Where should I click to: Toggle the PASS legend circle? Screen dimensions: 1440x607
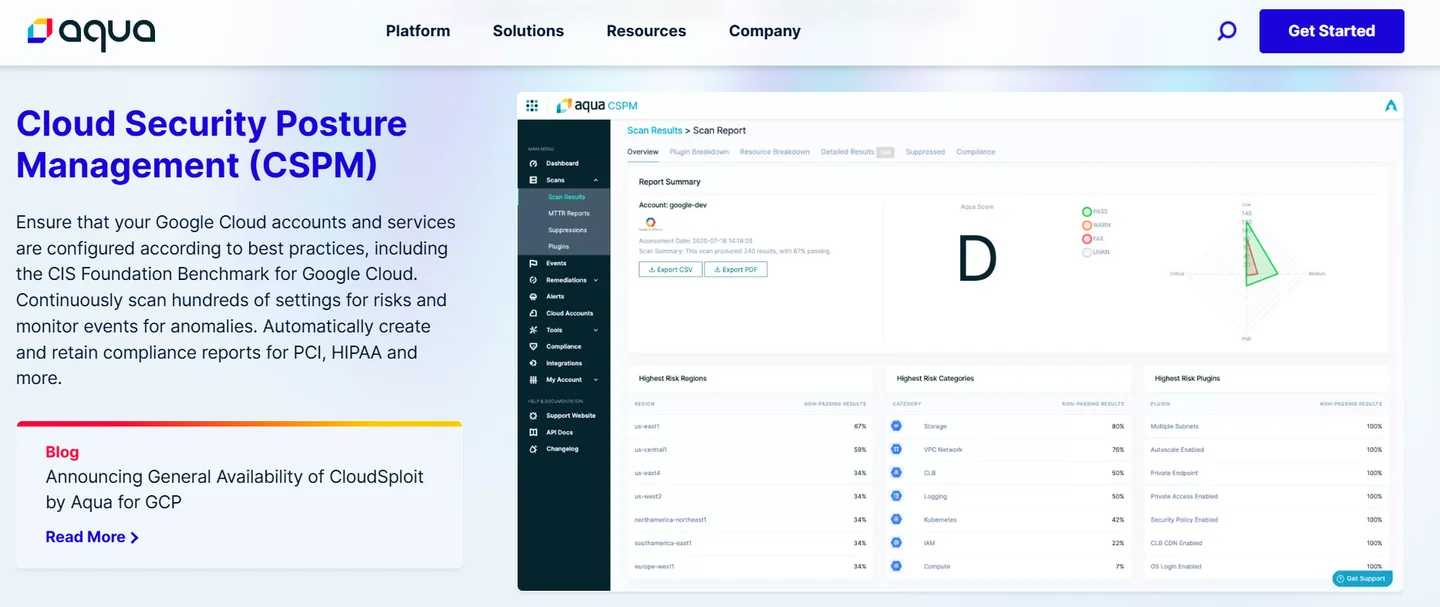[x=1086, y=212]
